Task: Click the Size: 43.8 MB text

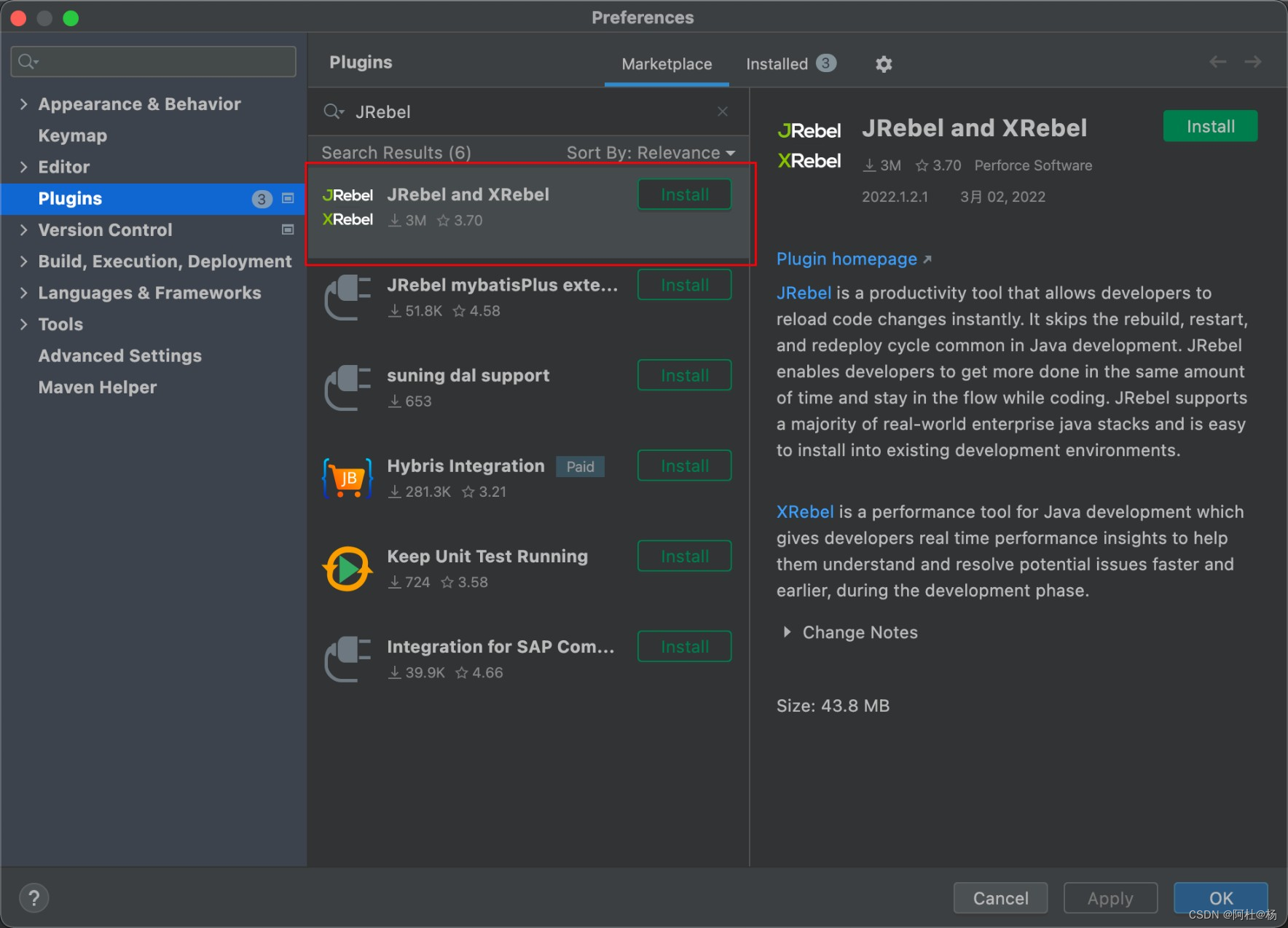Action: 833,706
